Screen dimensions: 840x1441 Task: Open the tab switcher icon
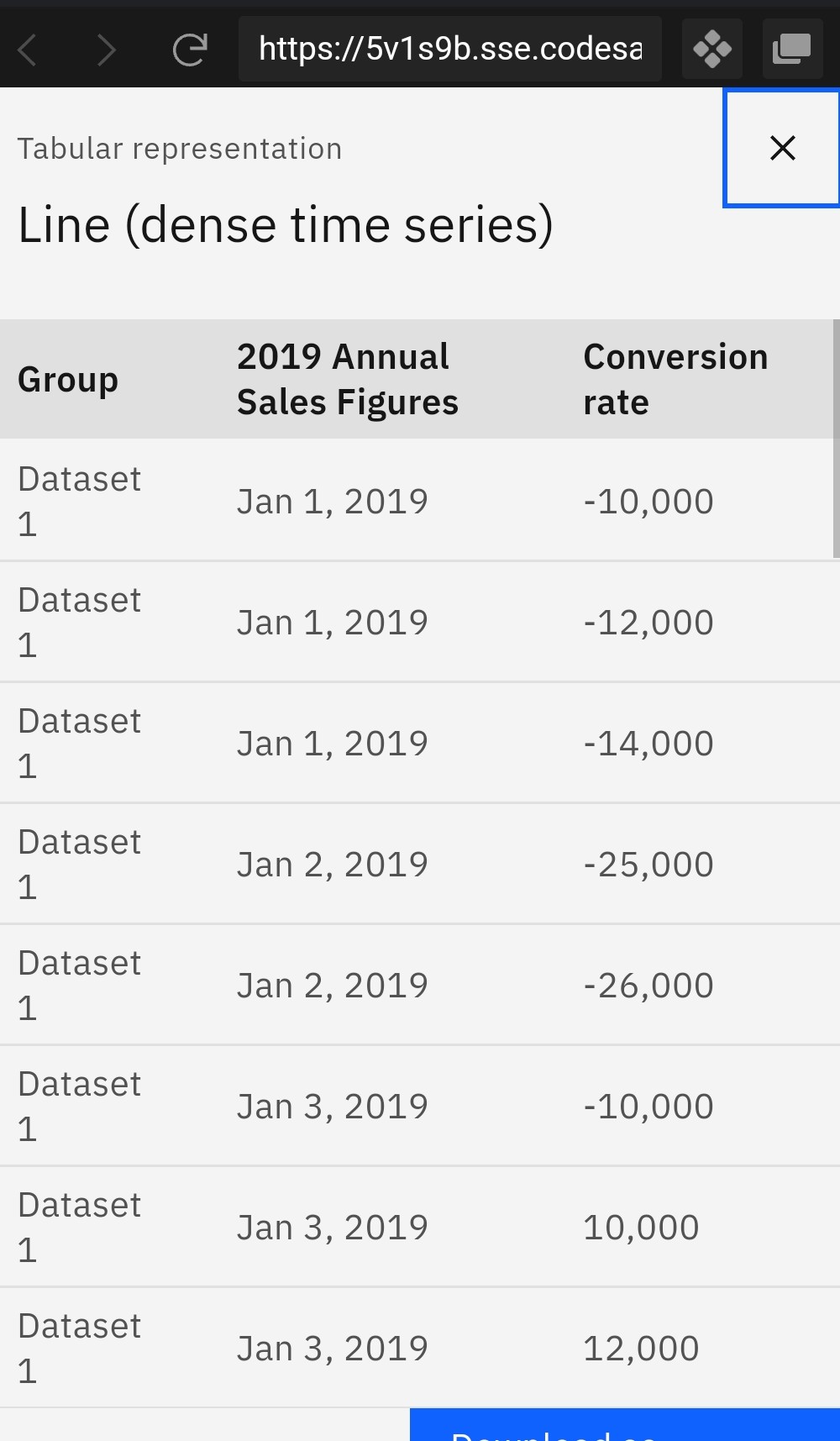pyautogui.click(x=792, y=49)
